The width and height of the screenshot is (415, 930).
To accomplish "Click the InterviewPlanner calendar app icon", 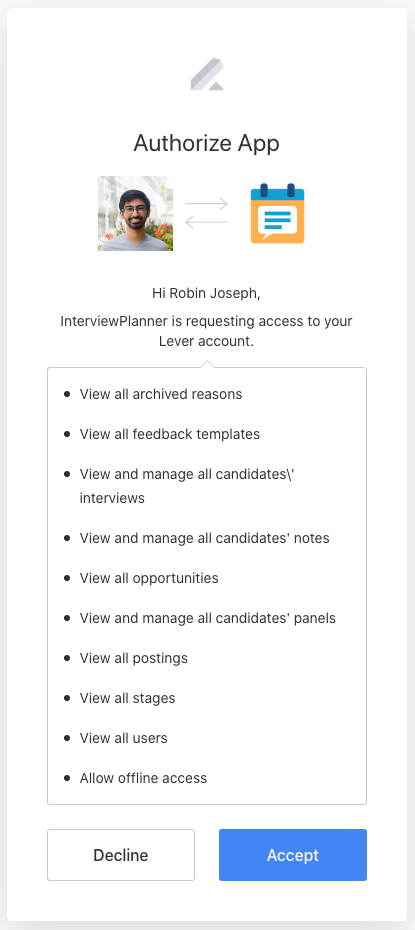I will coord(277,214).
